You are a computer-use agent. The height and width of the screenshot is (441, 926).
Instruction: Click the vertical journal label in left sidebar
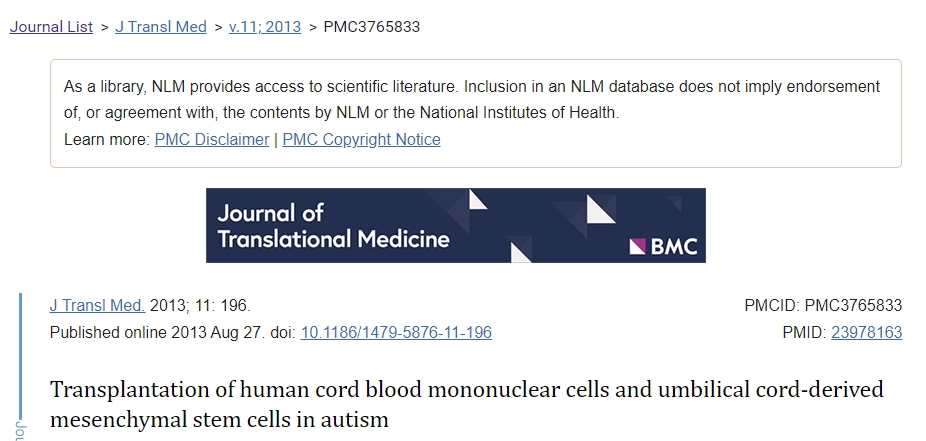22,428
